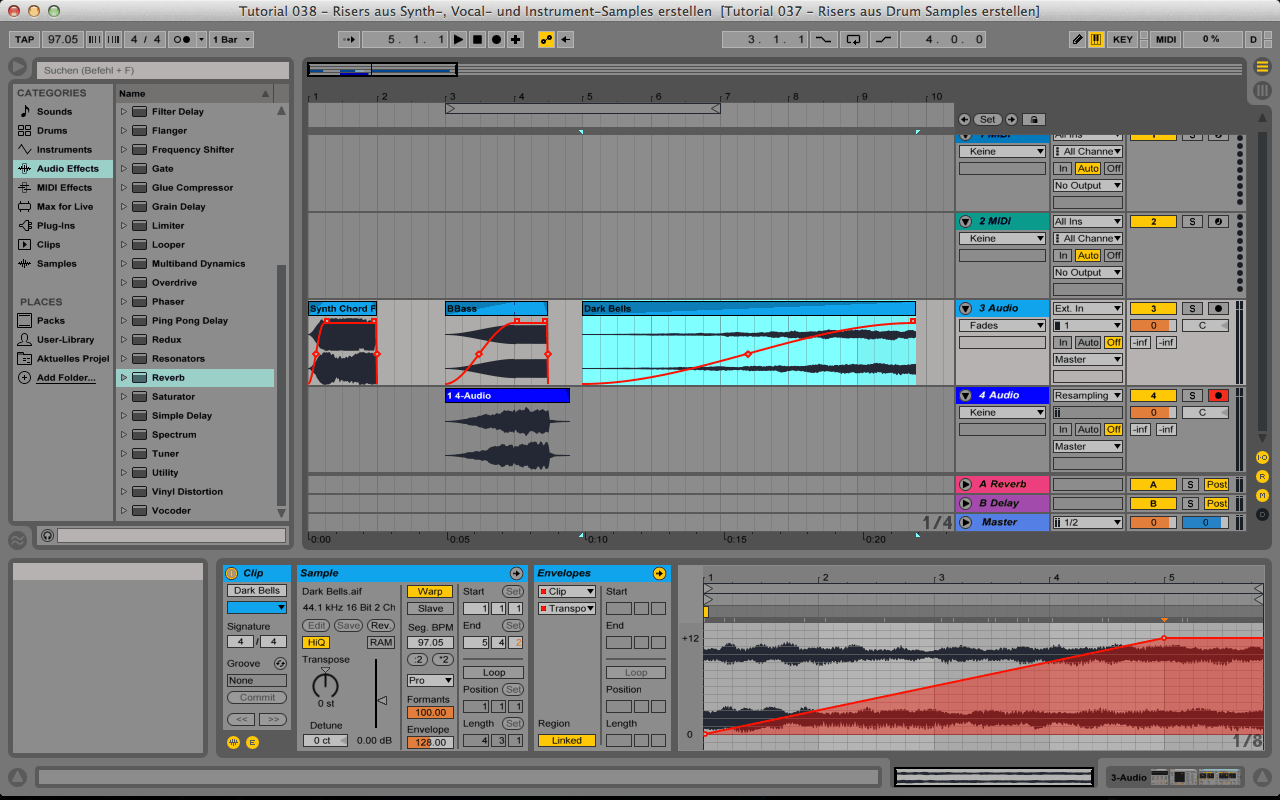1280x800 pixels.
Task: Activate Draw Mode pencil icon
Action: pyautogui.click(x=1078, y=39)
